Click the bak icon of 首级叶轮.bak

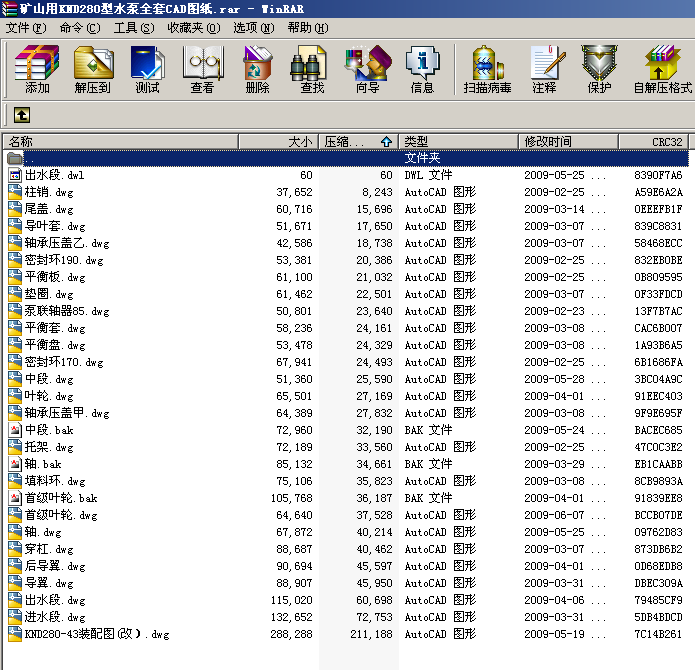[x=15, y=498]
